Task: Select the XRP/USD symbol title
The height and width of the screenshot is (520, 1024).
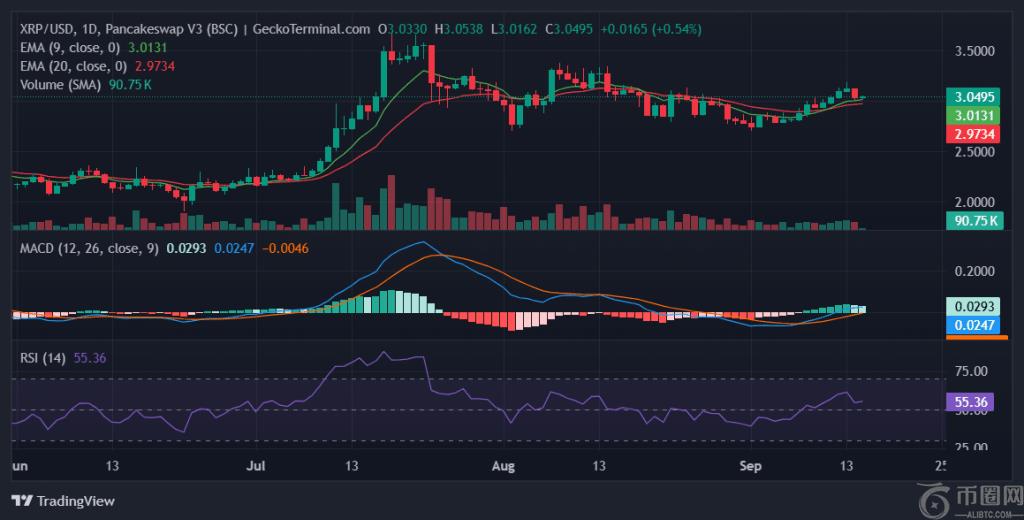Action: point(48,28)
